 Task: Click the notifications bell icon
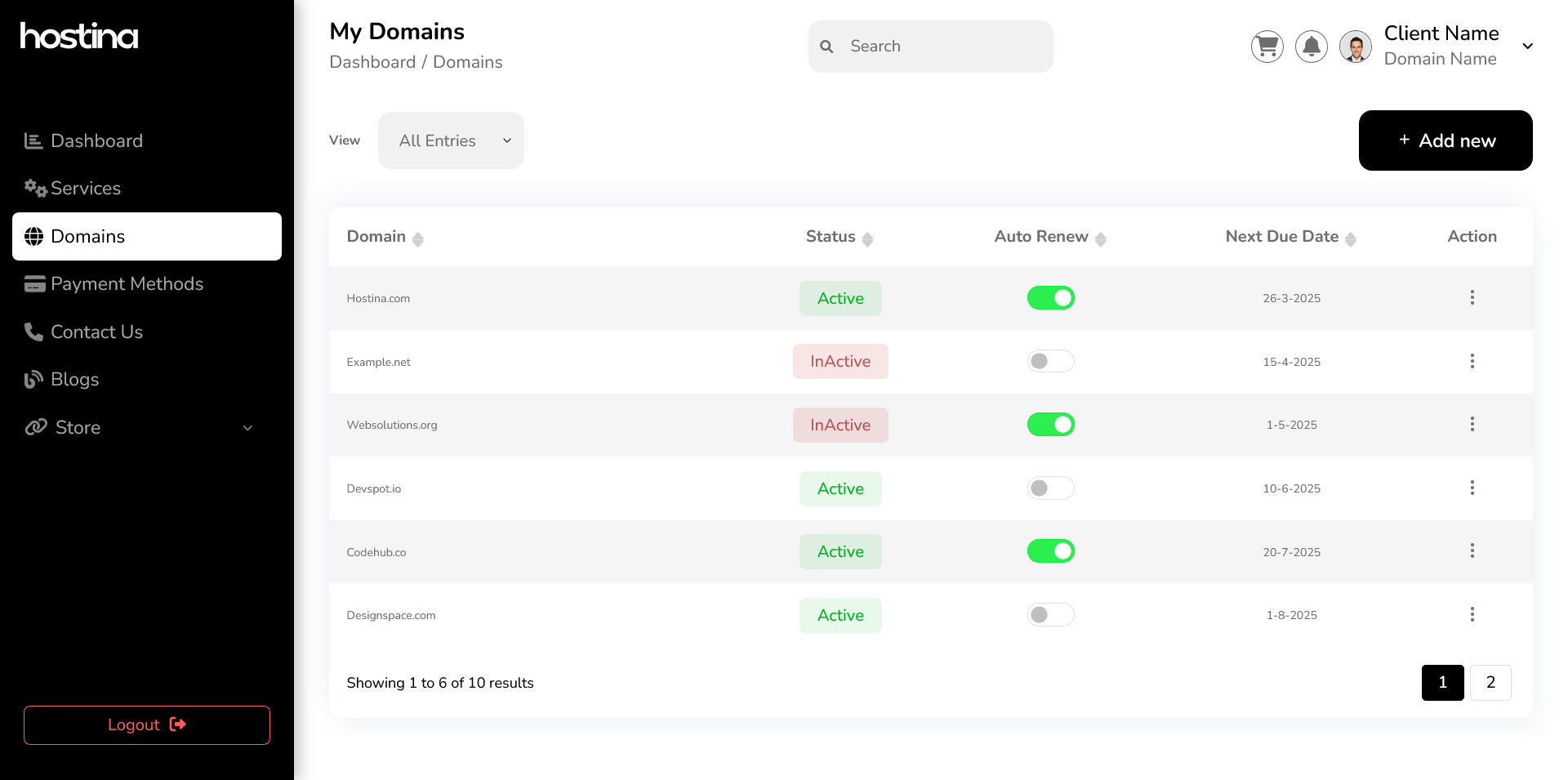click(1311, 47)
